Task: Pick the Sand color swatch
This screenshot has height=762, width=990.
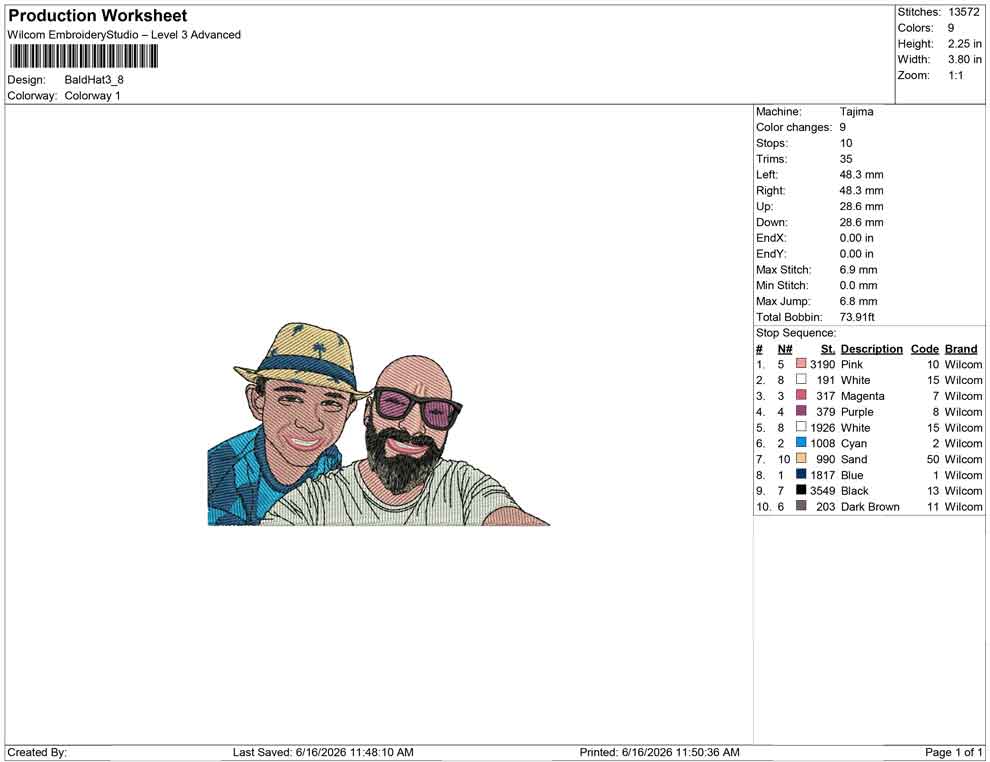Action: 801,458
